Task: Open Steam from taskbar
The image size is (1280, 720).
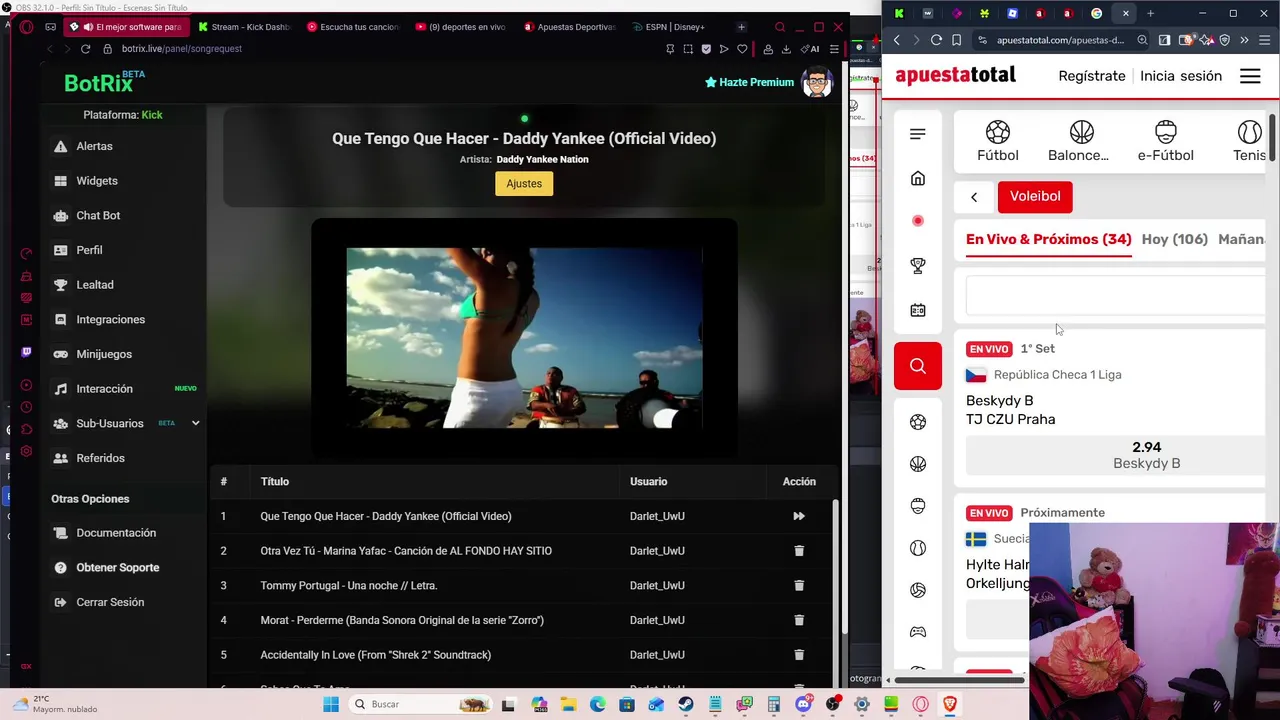Action: pyautogui.click(x=685, y=704)
